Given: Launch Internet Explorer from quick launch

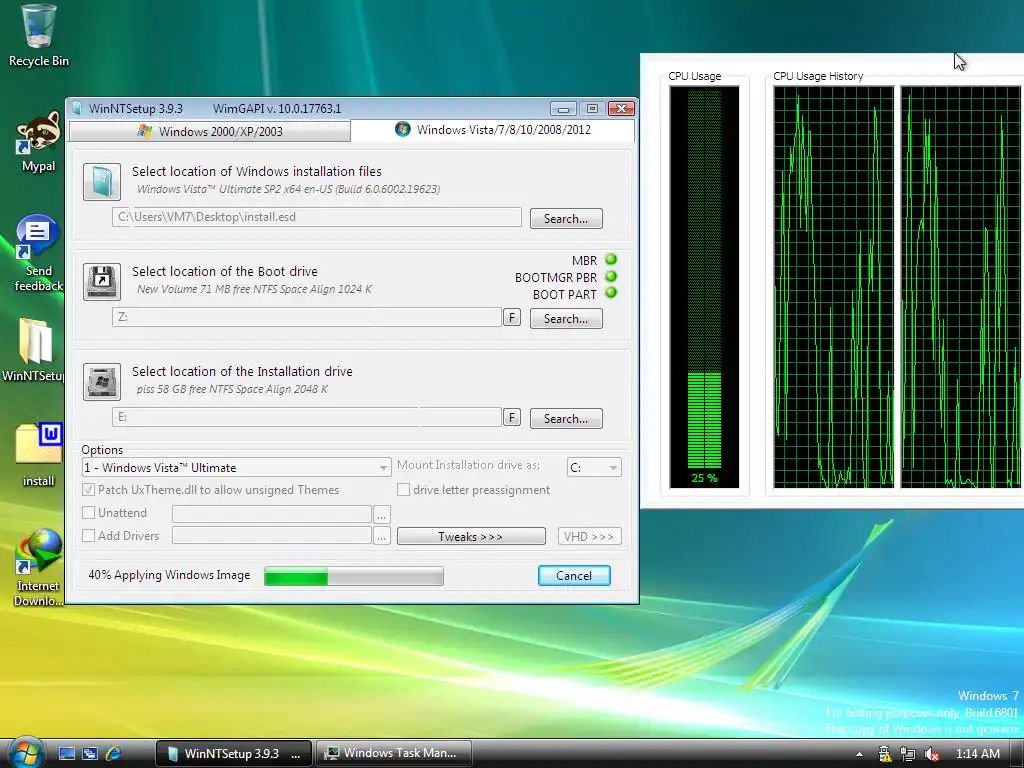Looking at the screenshot, I should coord(113,753).
